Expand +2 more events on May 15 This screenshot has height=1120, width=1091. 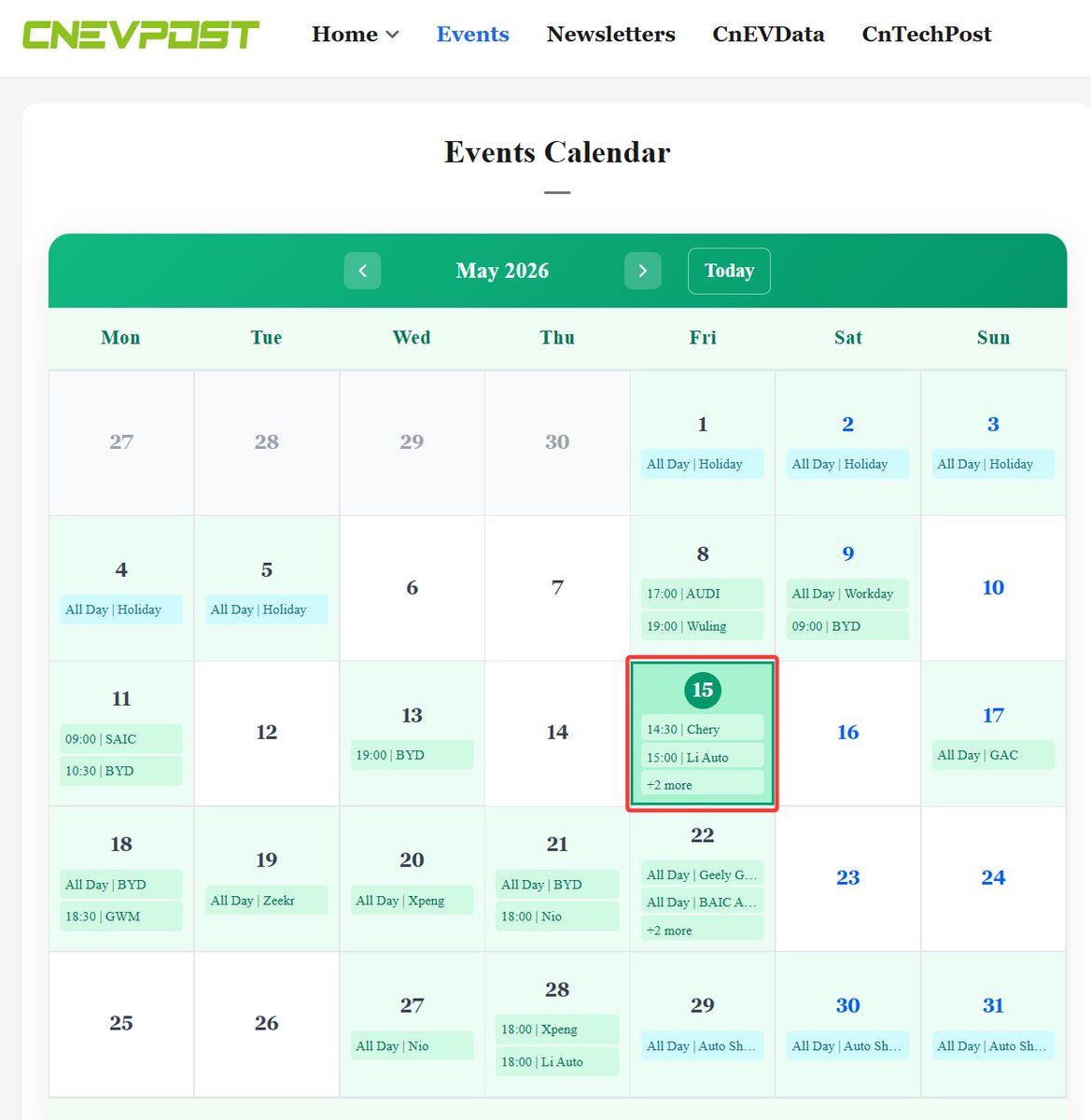click(702, 784)
